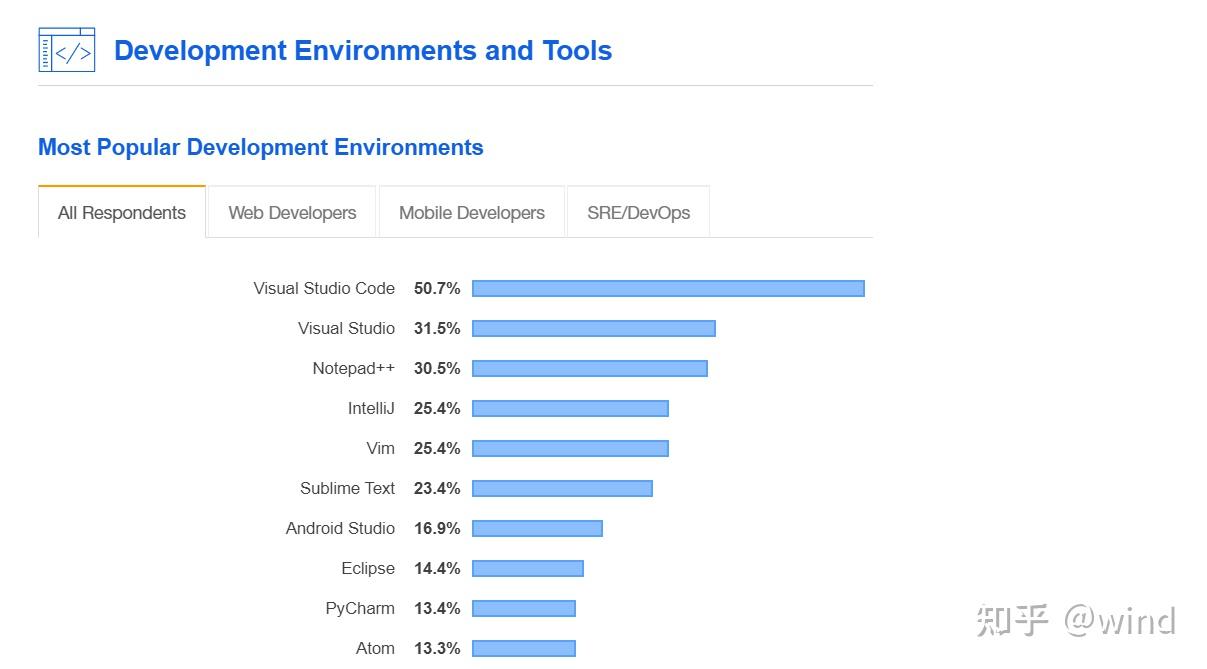The width and height of the screenshot is (1207, 669).
Task: Click the Most Popular Development Environments heading
Action: [260, 147]
